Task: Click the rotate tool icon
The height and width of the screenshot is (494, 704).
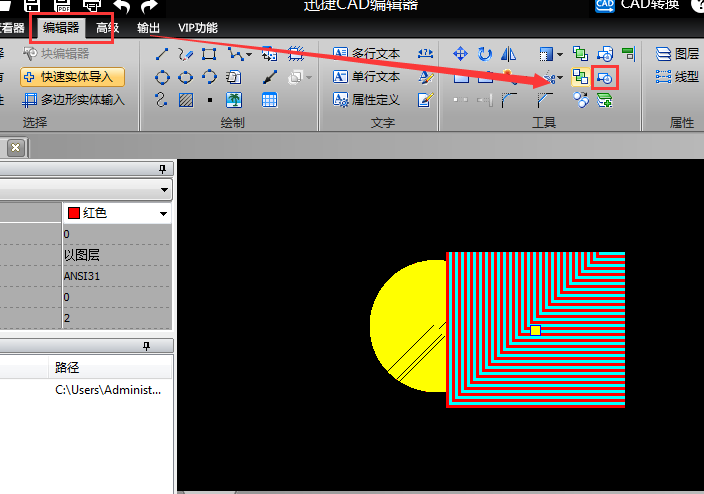Action: coord(485,54)
